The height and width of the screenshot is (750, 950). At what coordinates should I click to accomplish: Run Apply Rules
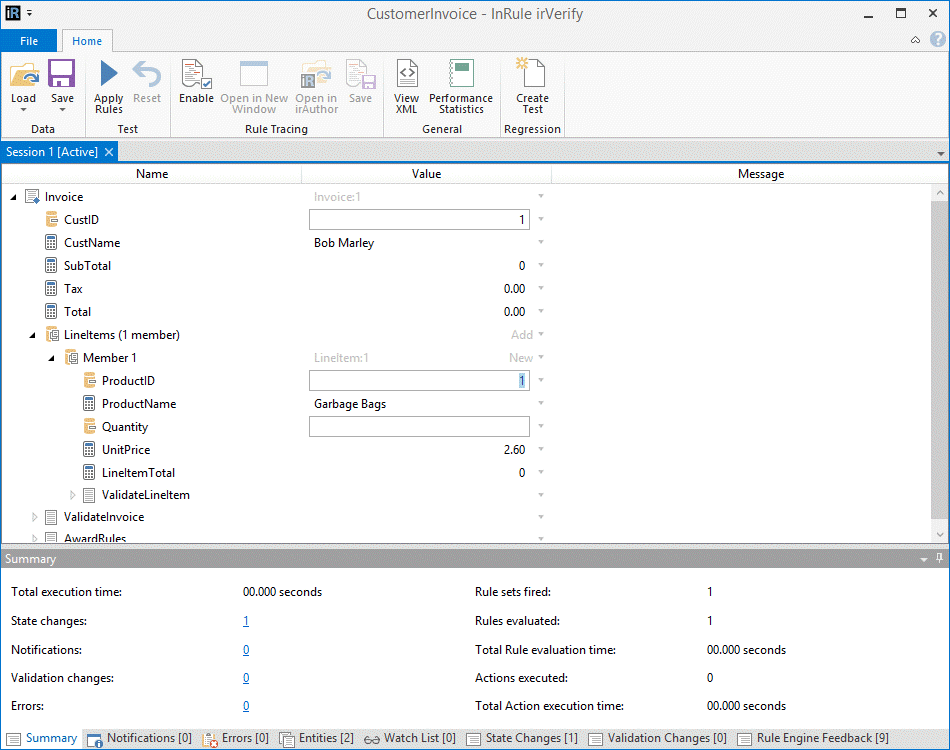coord(108,75)
